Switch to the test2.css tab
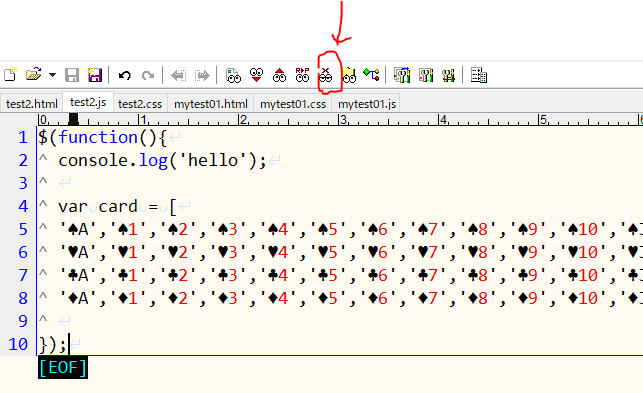643x393 pixels. [x=140, y=104]
